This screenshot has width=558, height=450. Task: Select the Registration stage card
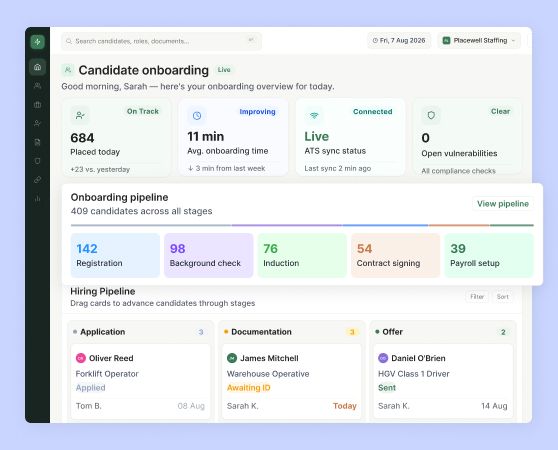115,255
